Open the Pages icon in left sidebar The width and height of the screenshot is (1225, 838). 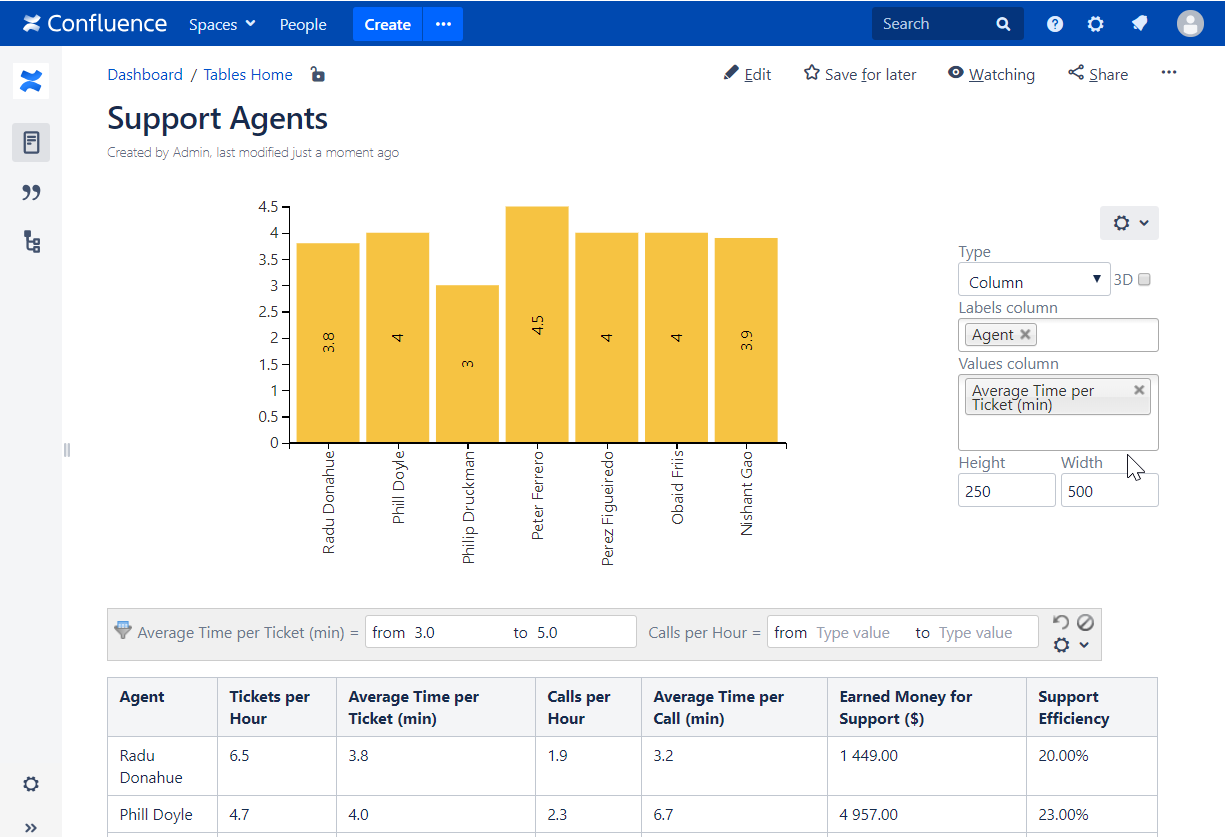pos(31,142)
